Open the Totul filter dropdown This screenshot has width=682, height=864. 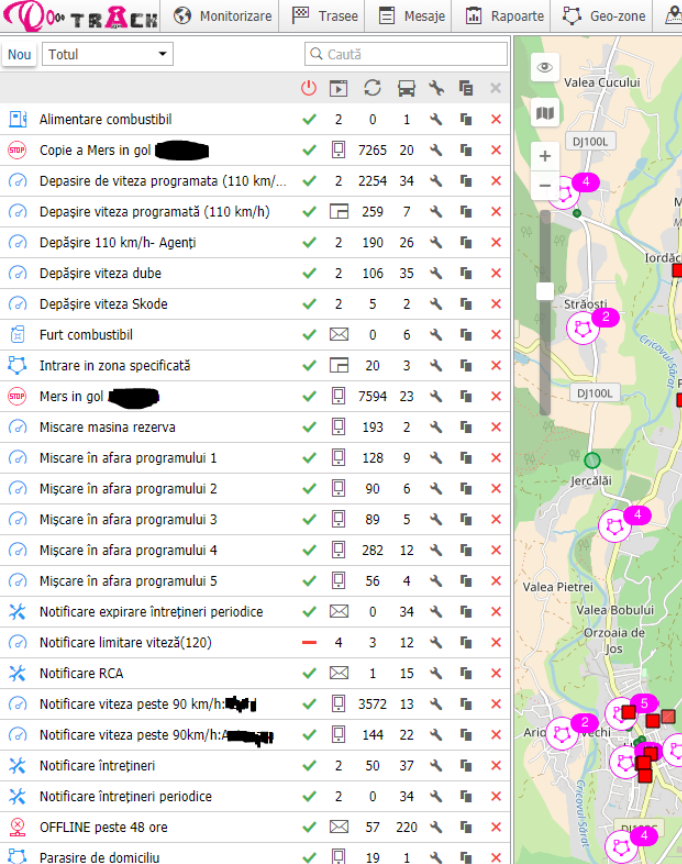[x=108, y=54]
